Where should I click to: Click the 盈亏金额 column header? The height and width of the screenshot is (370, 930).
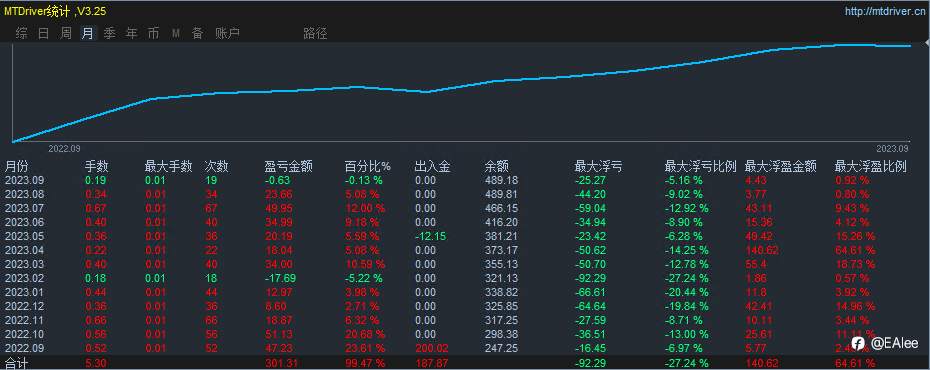288,167
